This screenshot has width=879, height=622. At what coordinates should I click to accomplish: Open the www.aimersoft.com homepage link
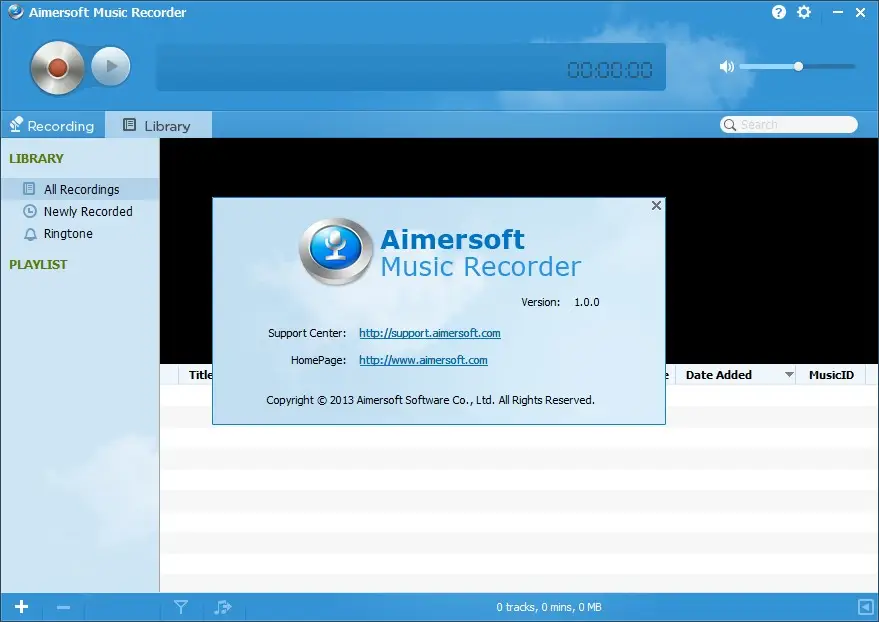coord(423,360)
